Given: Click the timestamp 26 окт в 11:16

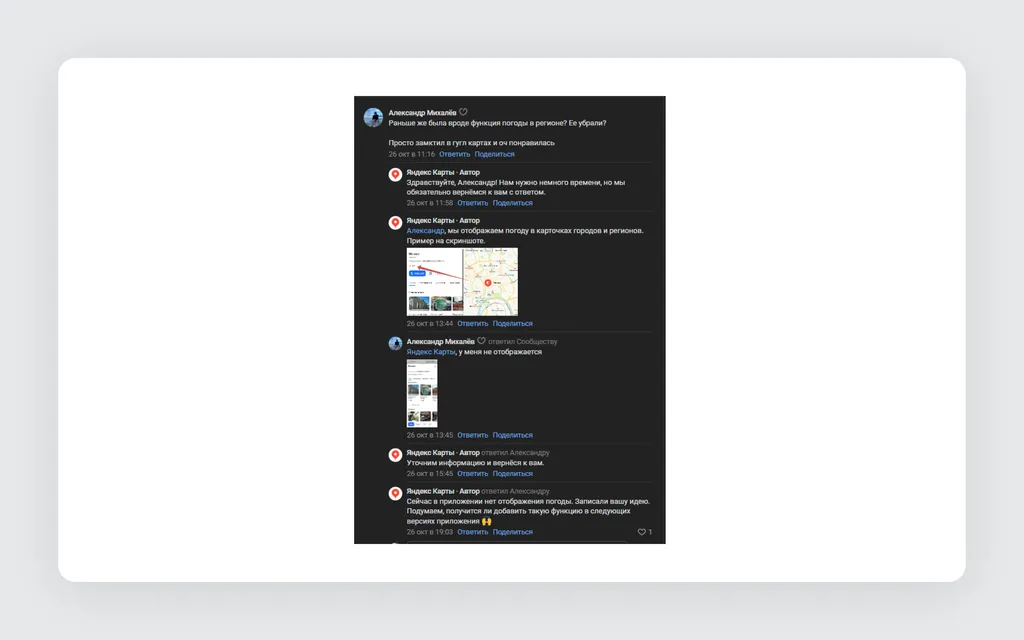Looking at the screenshot, I should point(411,154).
